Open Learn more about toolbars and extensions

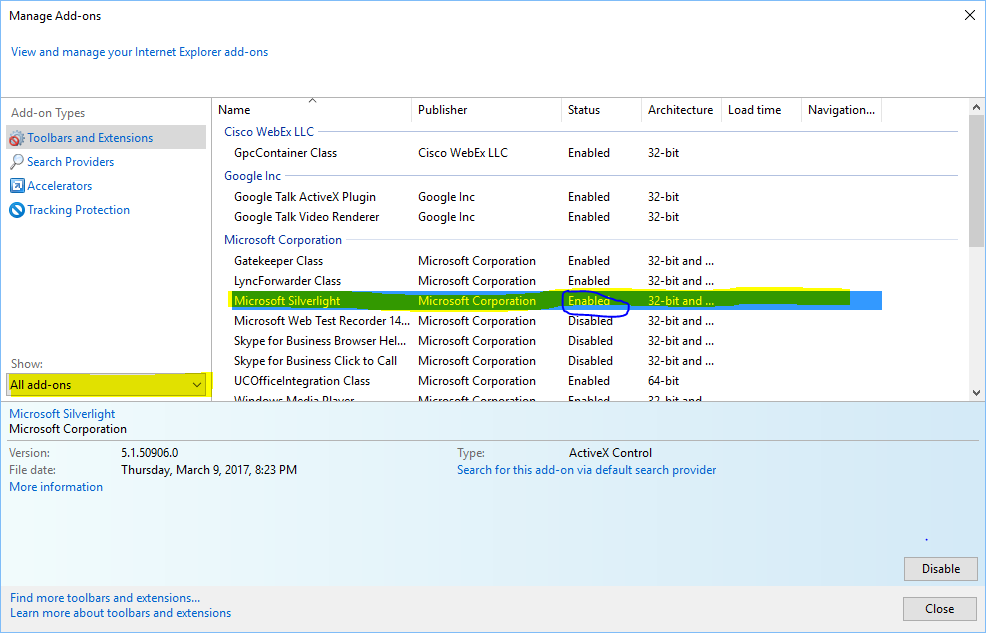121,613
